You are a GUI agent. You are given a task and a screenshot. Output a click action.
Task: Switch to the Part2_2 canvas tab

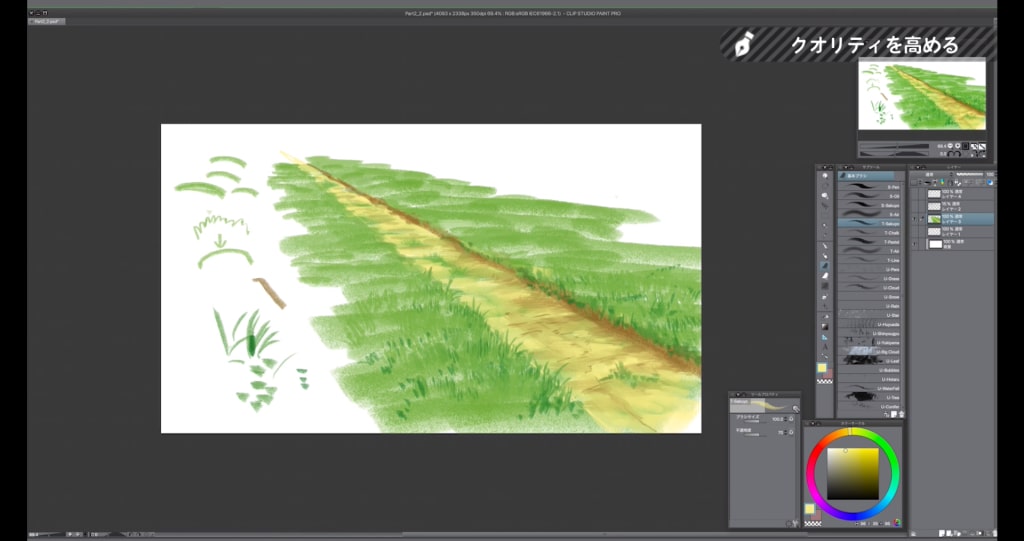coord(48,20)
